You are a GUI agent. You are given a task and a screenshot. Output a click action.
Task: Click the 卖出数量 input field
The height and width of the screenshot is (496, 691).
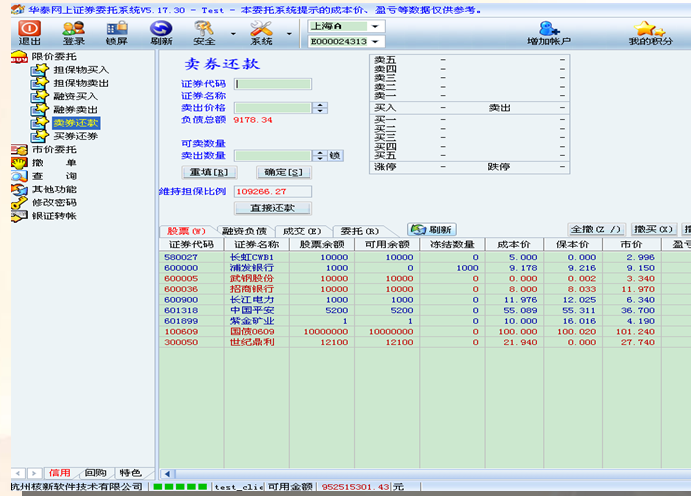(273, 155)
